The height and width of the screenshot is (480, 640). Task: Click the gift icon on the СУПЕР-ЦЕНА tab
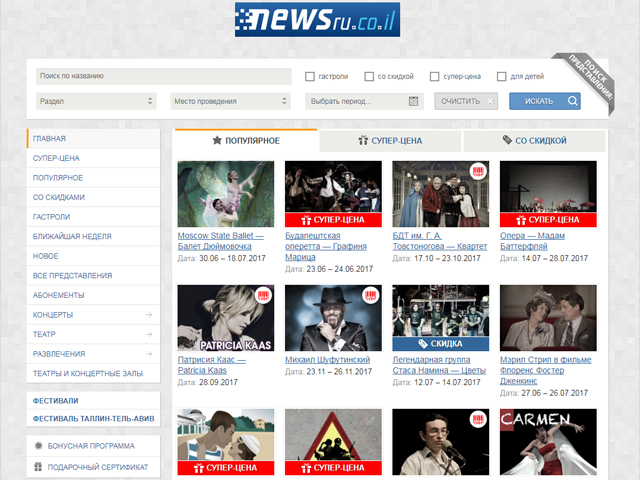tap(363, 140)
